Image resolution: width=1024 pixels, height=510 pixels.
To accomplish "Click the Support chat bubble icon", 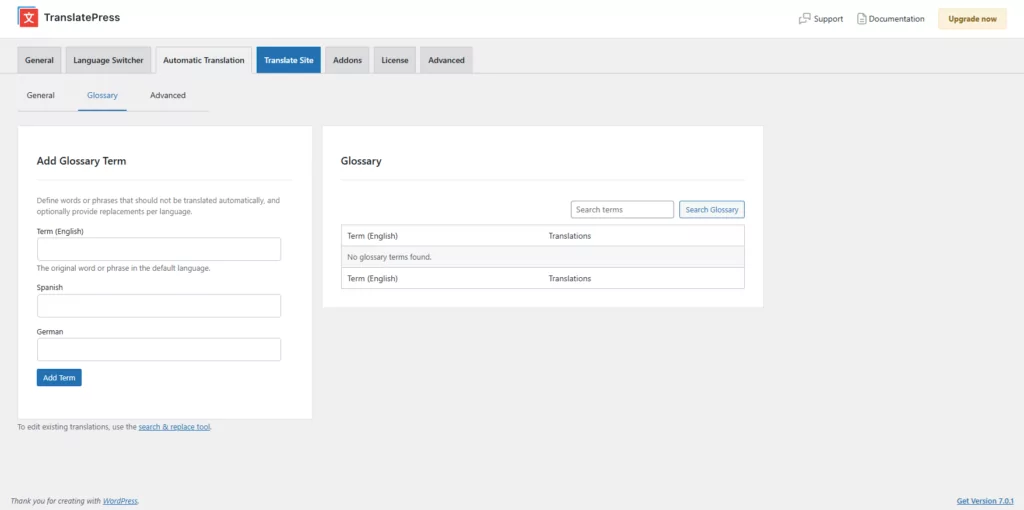I will 804,19.
